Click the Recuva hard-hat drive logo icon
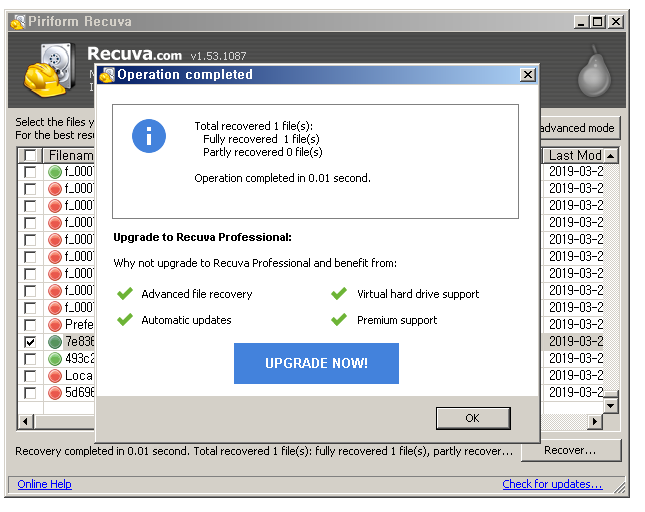This screenshot has height=512, width=645. coord(50,70)
